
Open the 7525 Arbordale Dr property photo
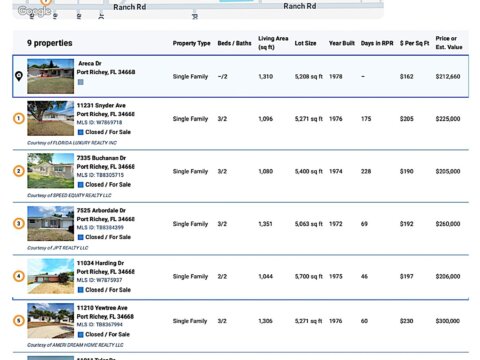coord(51,223)
